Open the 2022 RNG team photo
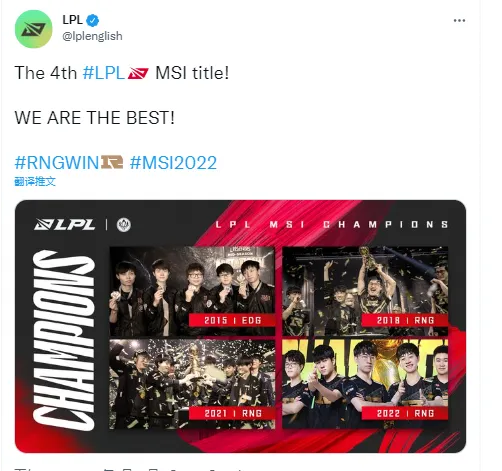 (x=365, y=384)
